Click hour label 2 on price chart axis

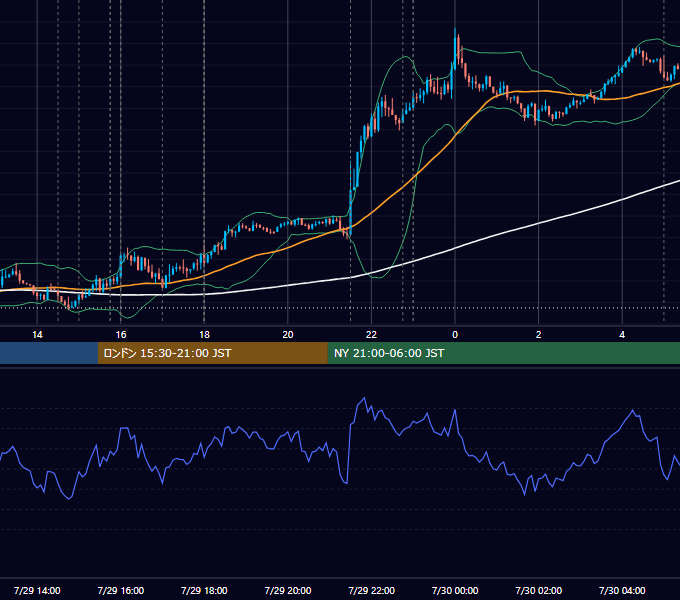click(x=538, y=335)
